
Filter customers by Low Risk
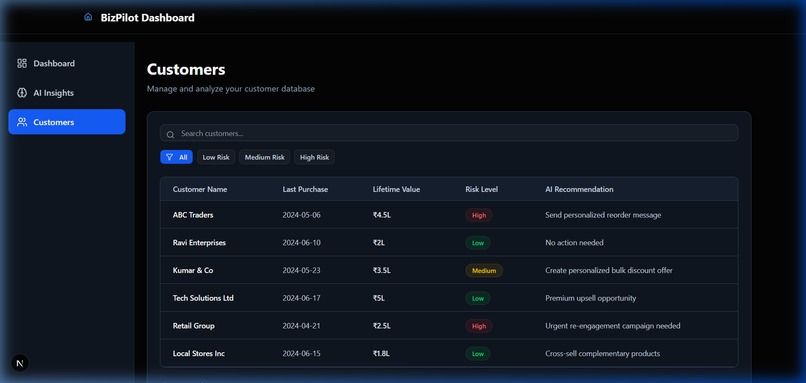(x=216, y=157)
